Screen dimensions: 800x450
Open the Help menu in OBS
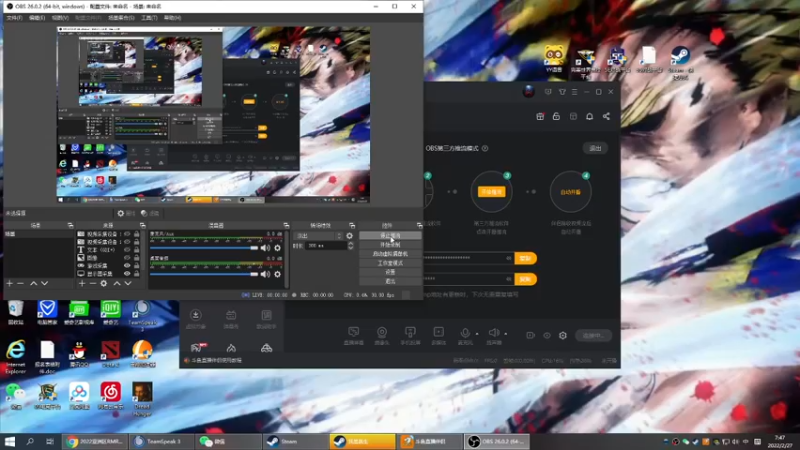(x=172, y=18)
